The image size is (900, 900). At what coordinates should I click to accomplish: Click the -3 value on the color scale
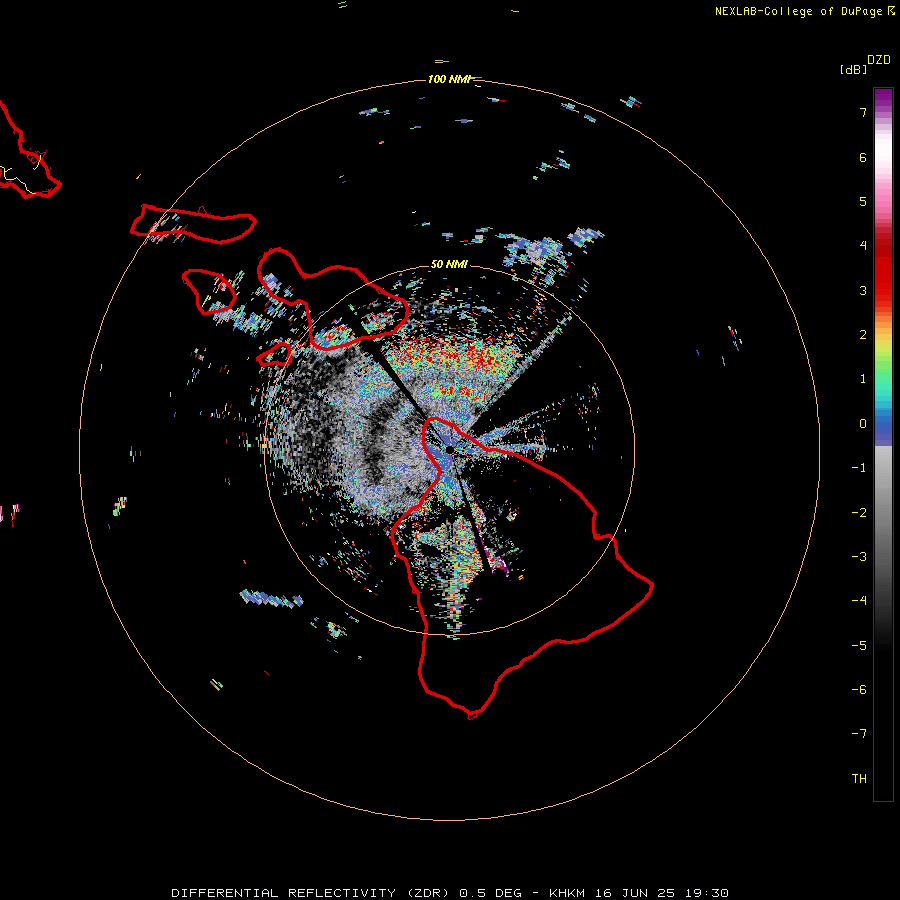click(859, 557)
